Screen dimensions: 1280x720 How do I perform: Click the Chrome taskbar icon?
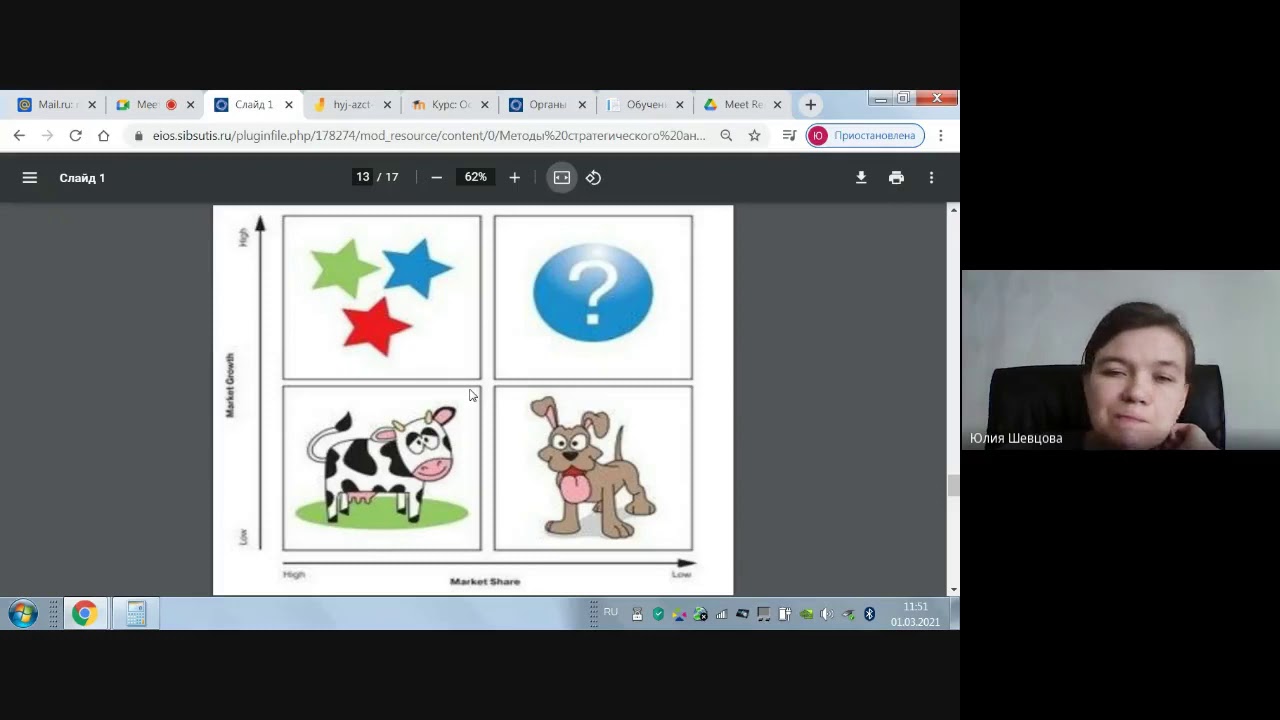pos(84,613)
